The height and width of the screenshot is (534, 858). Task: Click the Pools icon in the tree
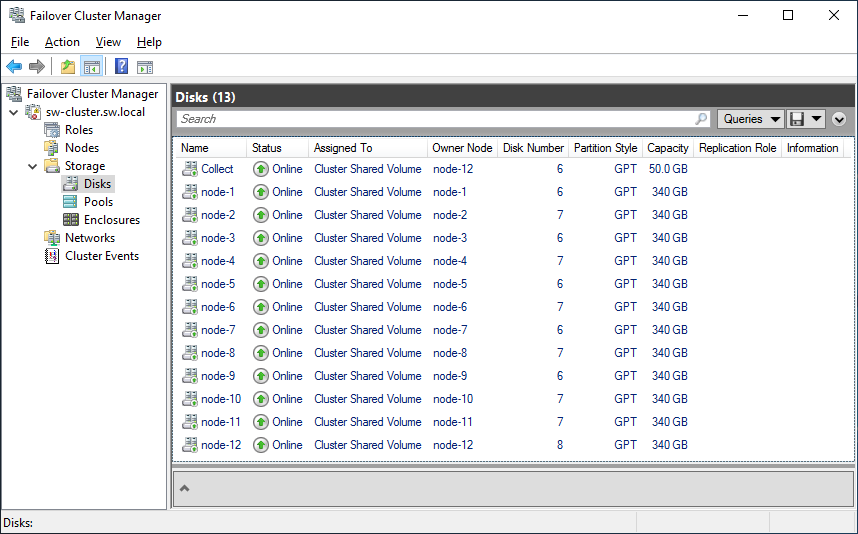pos(71,202)
